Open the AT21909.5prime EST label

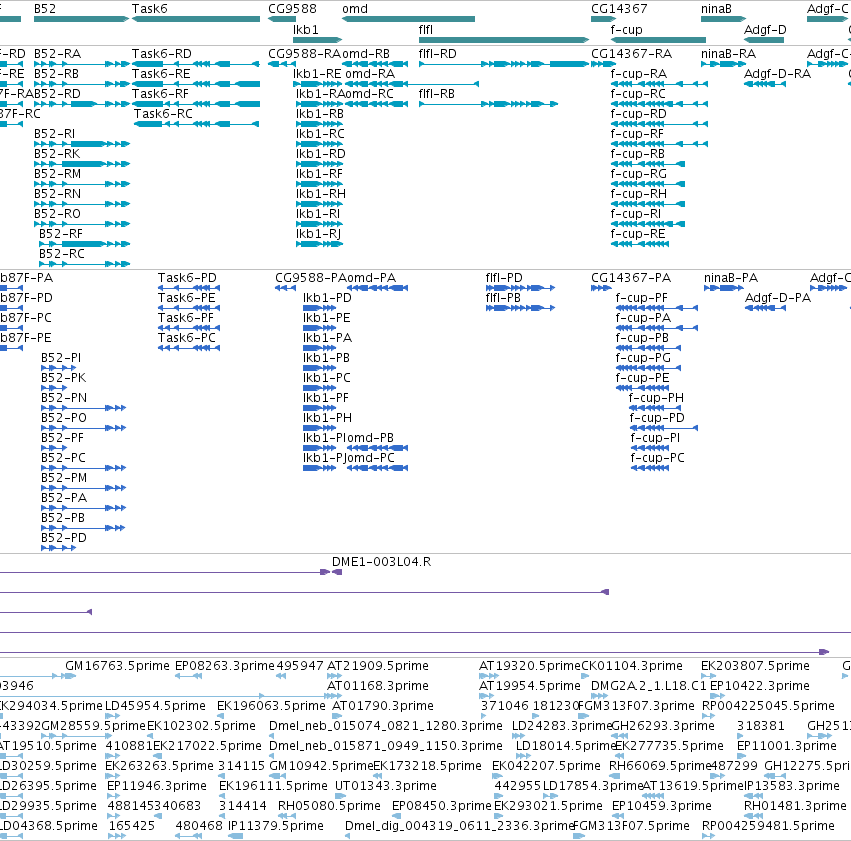pos(378,666)
